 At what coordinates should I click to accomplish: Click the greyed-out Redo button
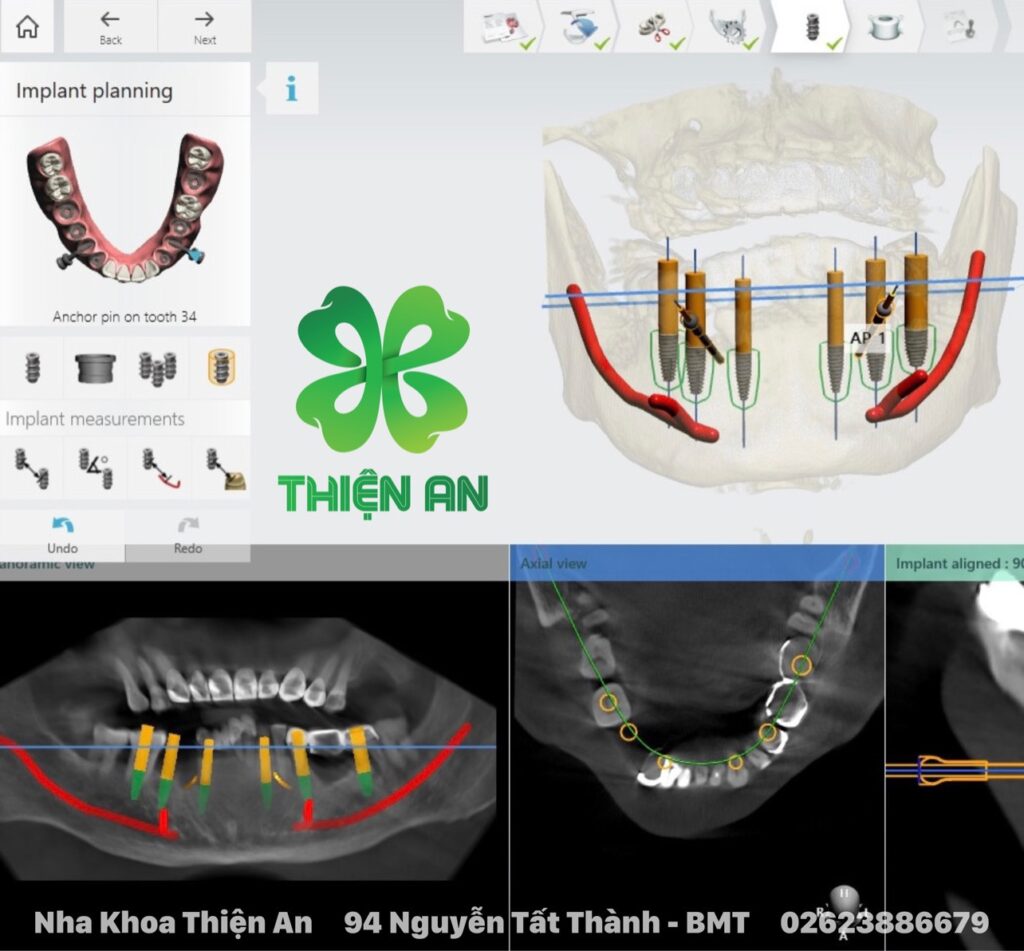click(188, 535)
